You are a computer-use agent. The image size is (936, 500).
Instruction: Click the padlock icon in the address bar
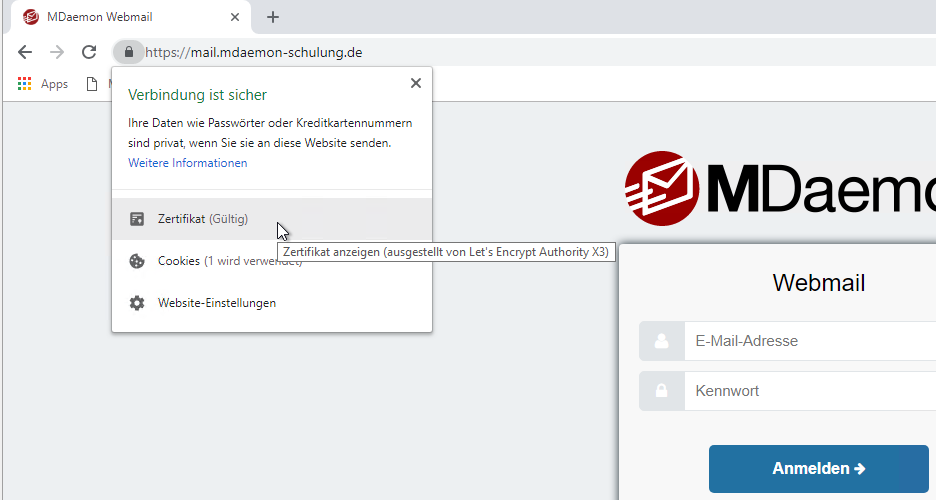(x=128, y=52)
